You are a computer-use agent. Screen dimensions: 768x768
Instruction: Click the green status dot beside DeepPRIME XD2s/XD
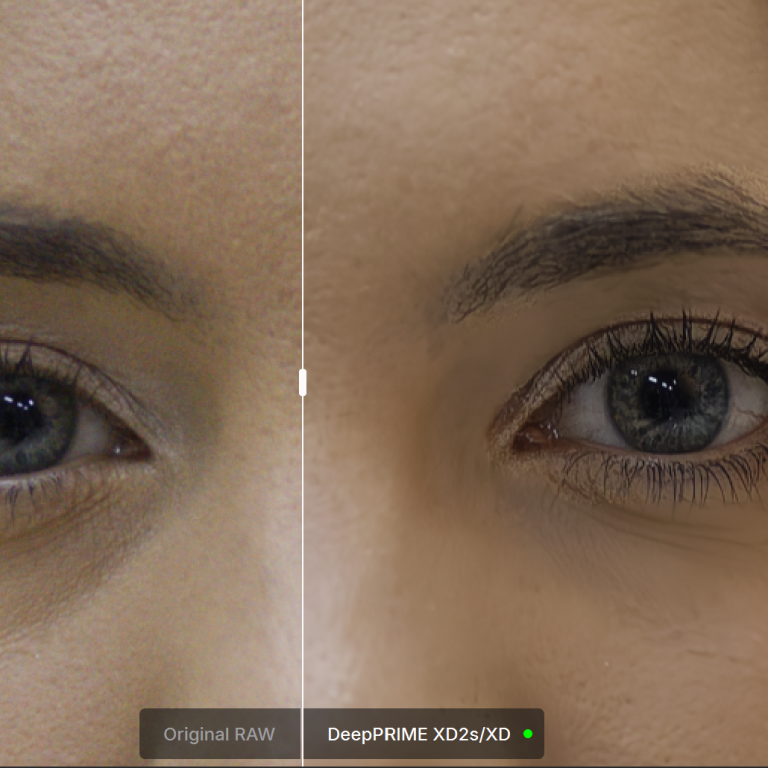point(528,734)
